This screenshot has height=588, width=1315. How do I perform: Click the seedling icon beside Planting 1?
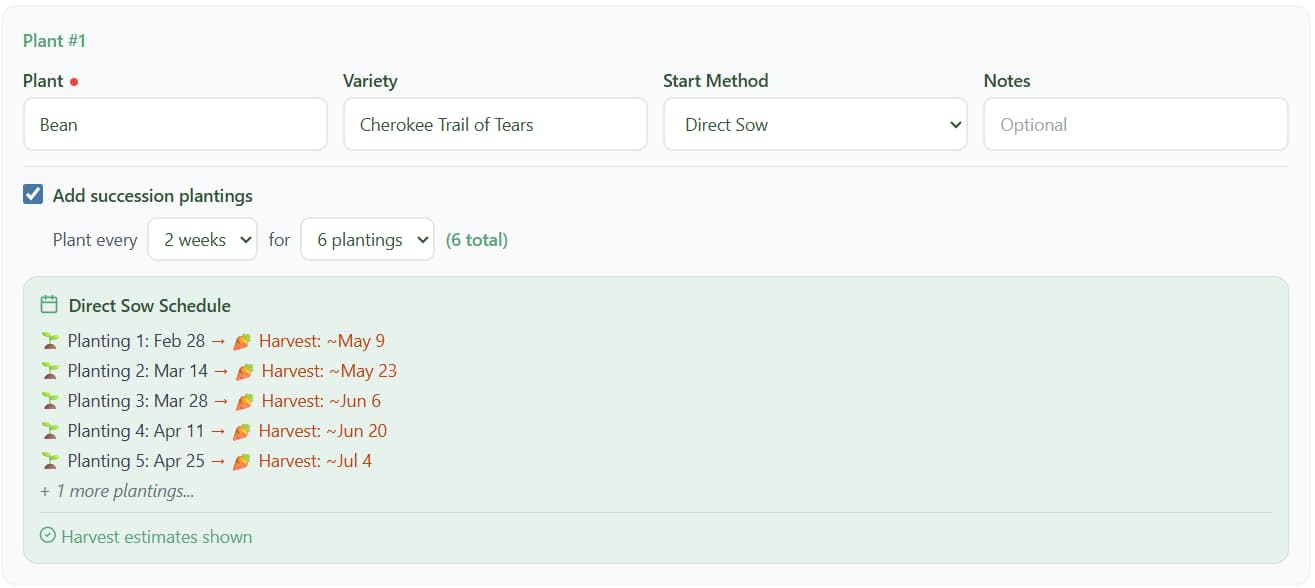49,340
